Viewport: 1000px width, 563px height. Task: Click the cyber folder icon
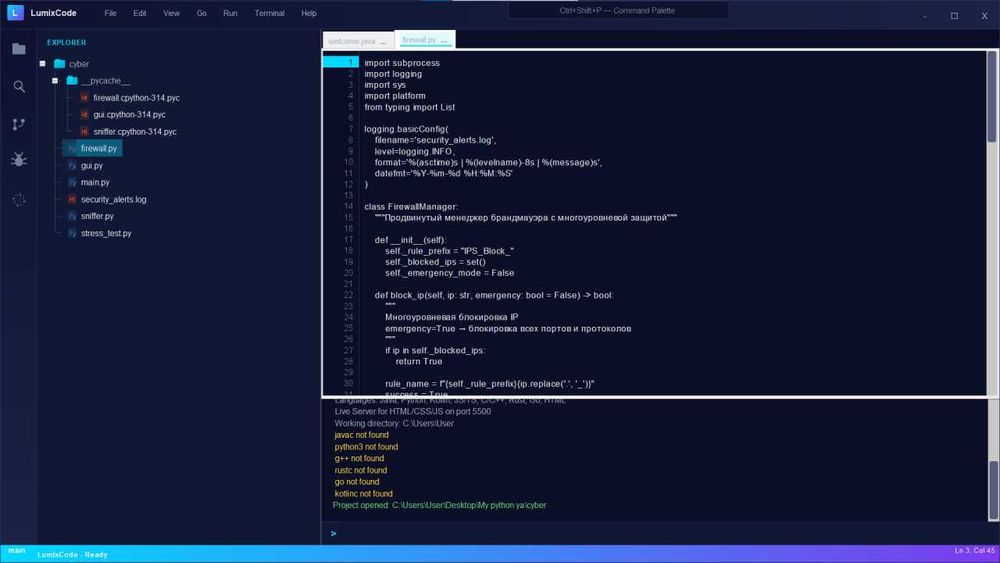coord(60,64)
